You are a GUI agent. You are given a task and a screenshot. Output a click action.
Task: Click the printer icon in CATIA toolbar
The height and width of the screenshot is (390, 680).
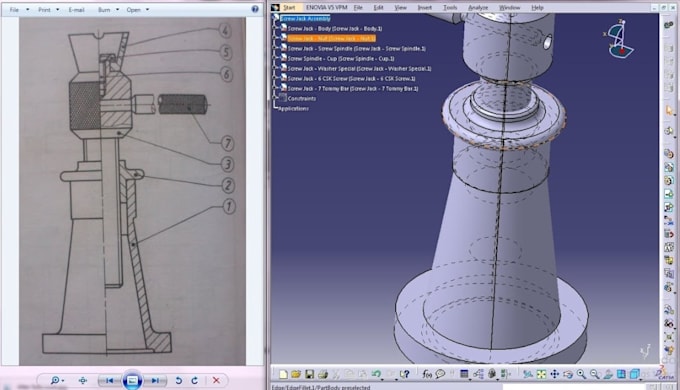(x=323, y=374)
